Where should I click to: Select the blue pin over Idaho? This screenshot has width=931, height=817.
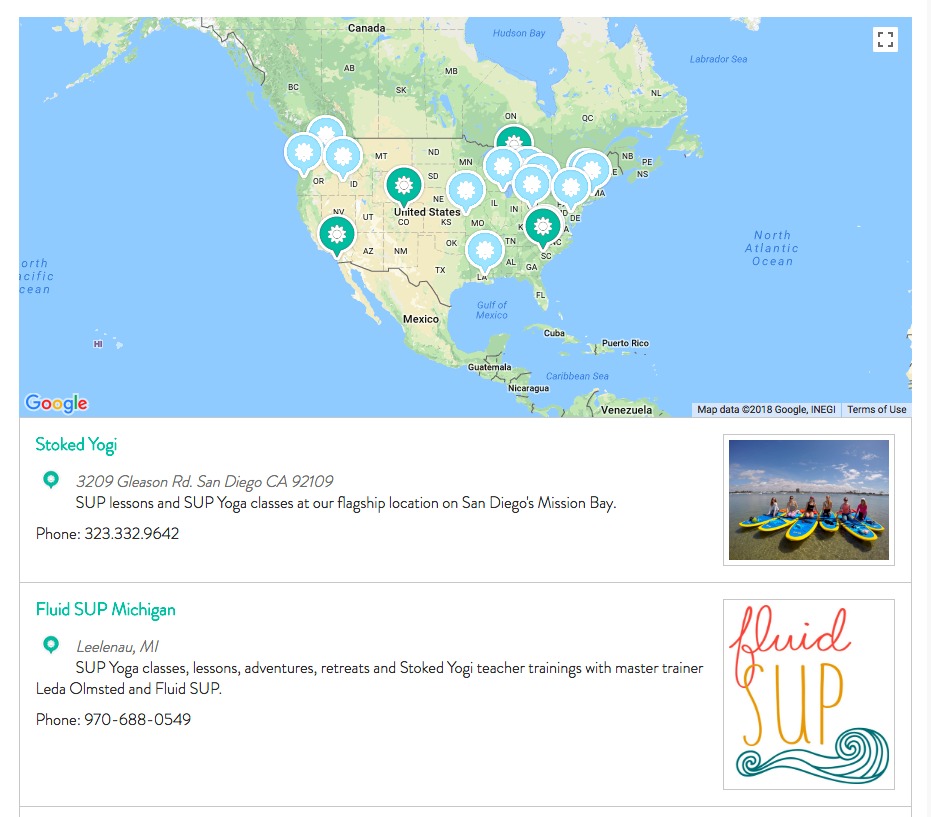tap(343, 158)
